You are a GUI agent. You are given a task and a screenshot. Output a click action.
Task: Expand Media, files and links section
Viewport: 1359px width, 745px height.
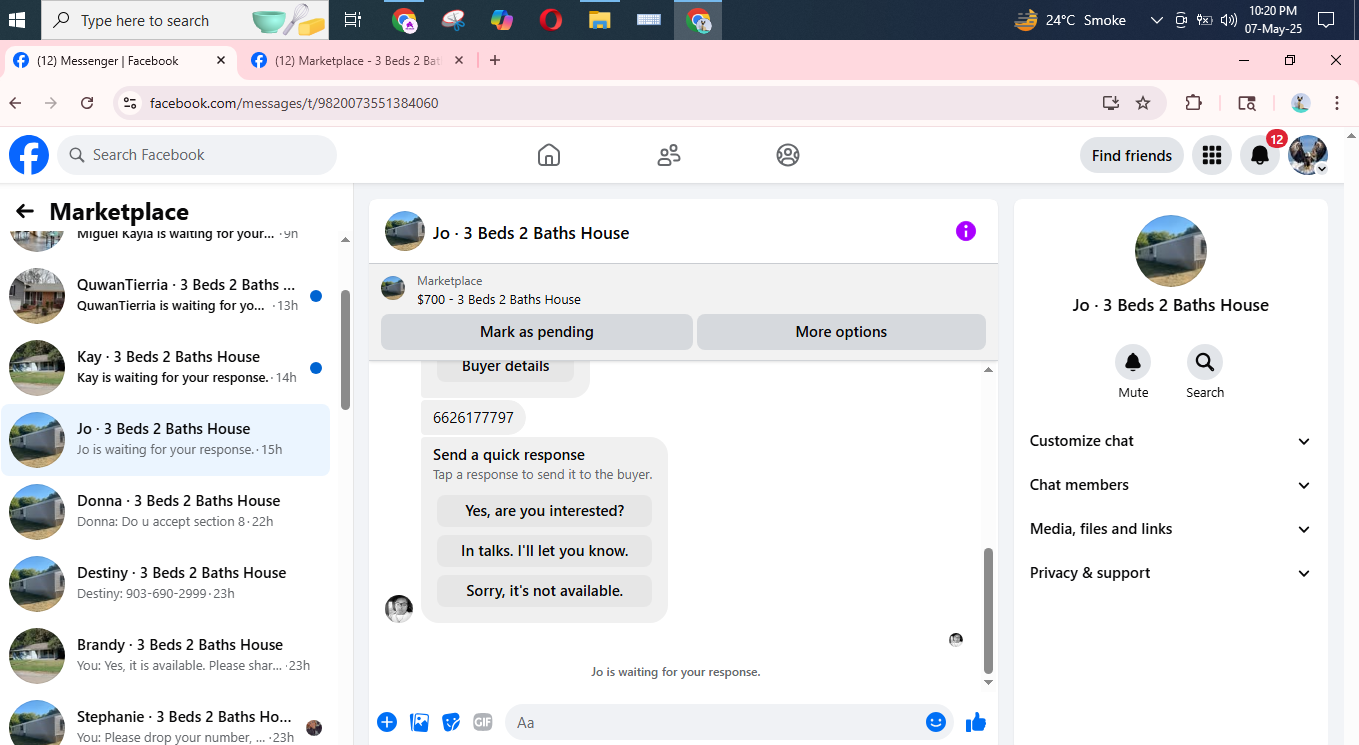(1170, 529)
